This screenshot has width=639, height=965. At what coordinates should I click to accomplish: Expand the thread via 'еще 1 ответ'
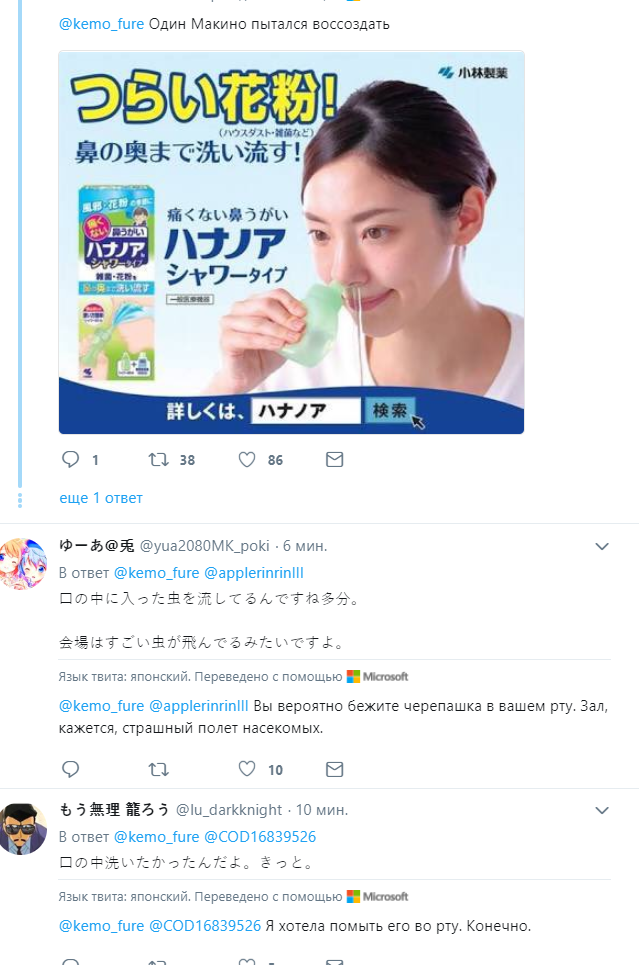101,498
